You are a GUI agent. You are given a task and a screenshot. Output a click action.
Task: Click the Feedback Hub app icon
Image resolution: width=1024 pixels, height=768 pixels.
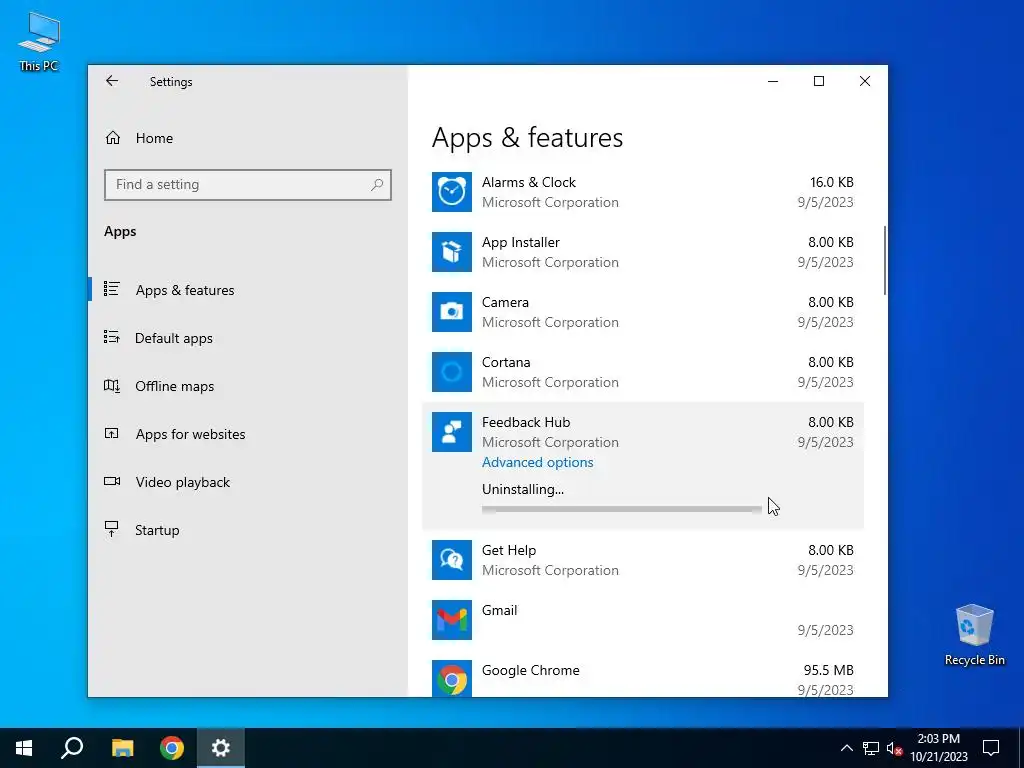(x=452, y=432)
